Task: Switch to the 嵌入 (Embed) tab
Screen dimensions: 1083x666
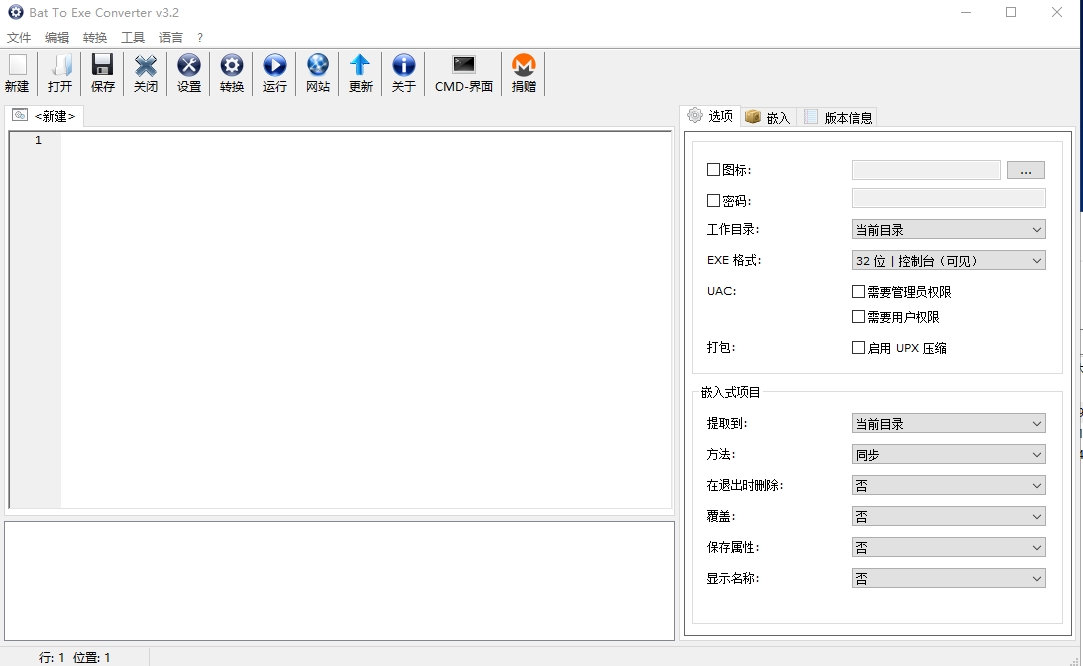Action: tap(768, 117)
